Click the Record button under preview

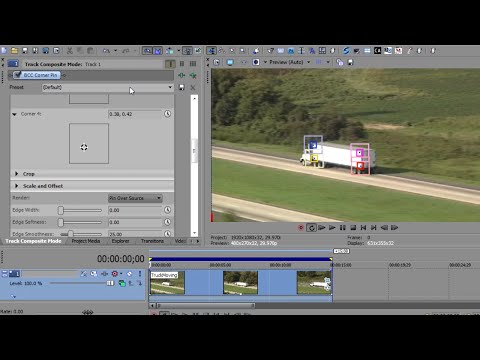pos(301,228)
